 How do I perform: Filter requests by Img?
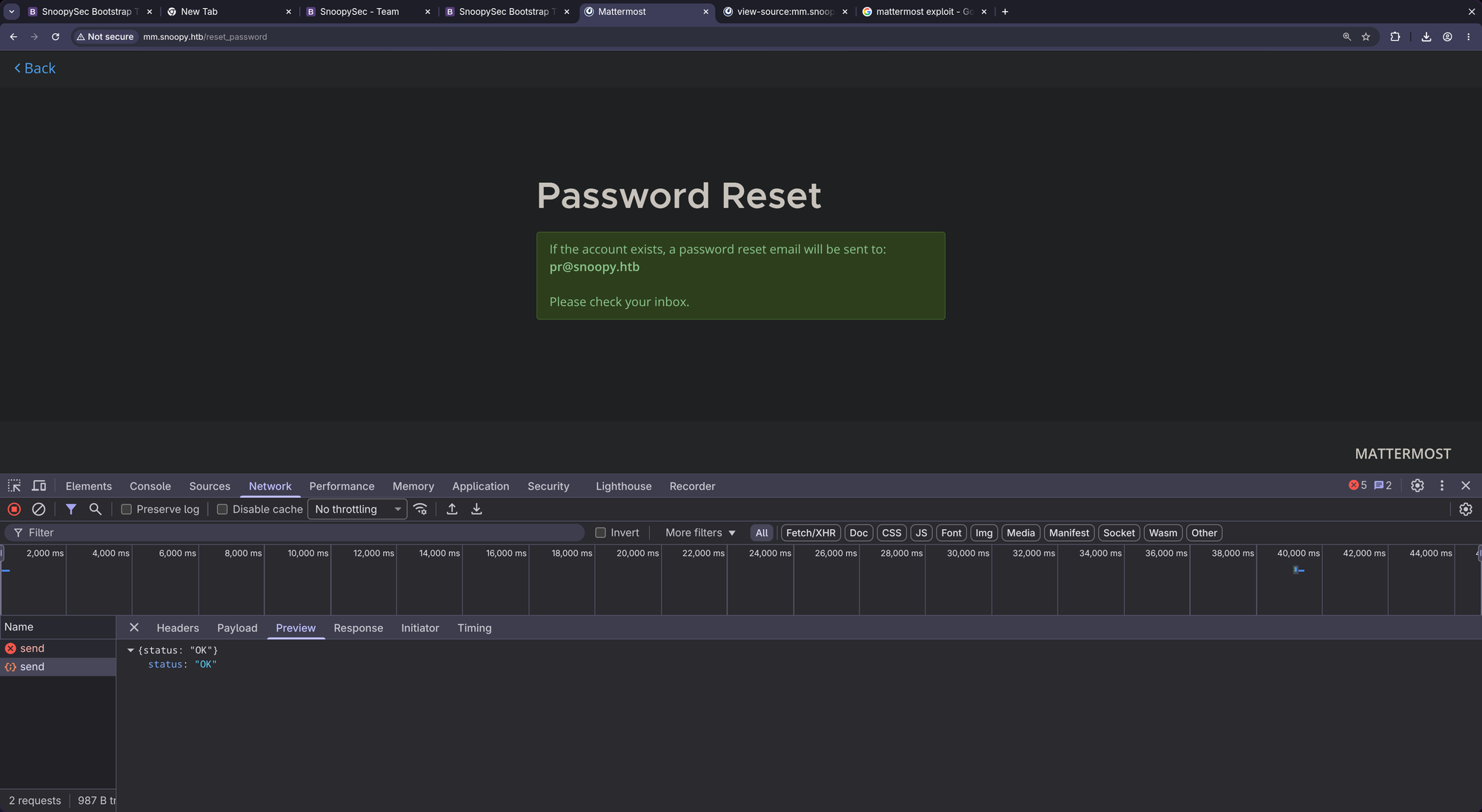coord(984,533)
